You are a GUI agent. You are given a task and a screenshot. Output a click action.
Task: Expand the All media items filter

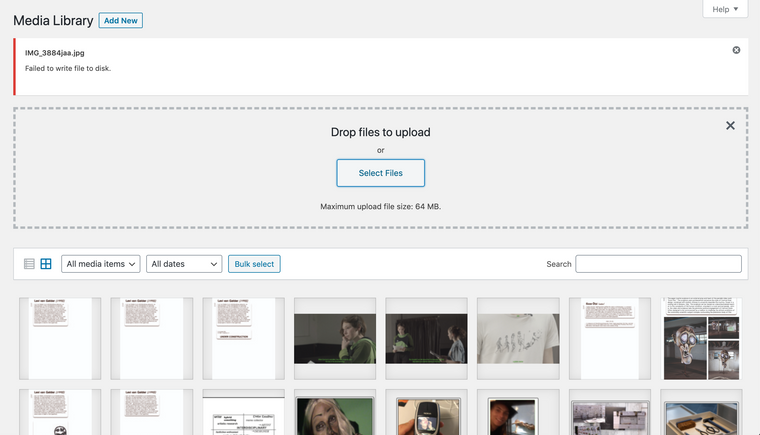coord(100,264)
